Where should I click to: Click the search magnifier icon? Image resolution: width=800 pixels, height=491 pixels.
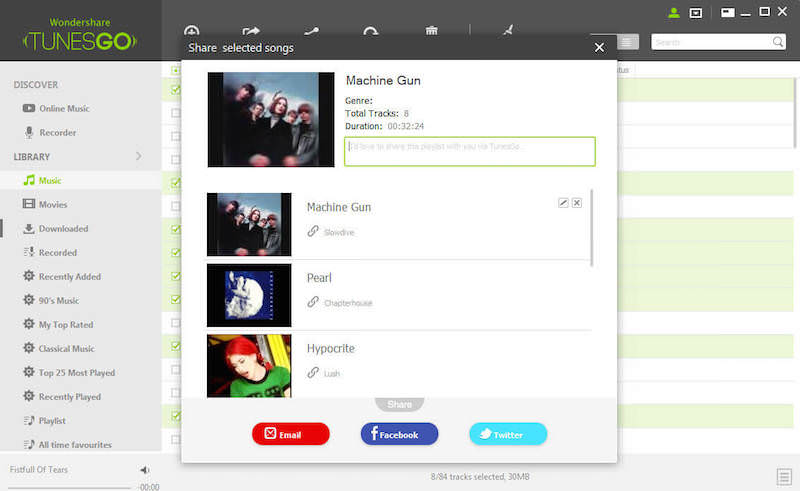[x=778, y=42]
